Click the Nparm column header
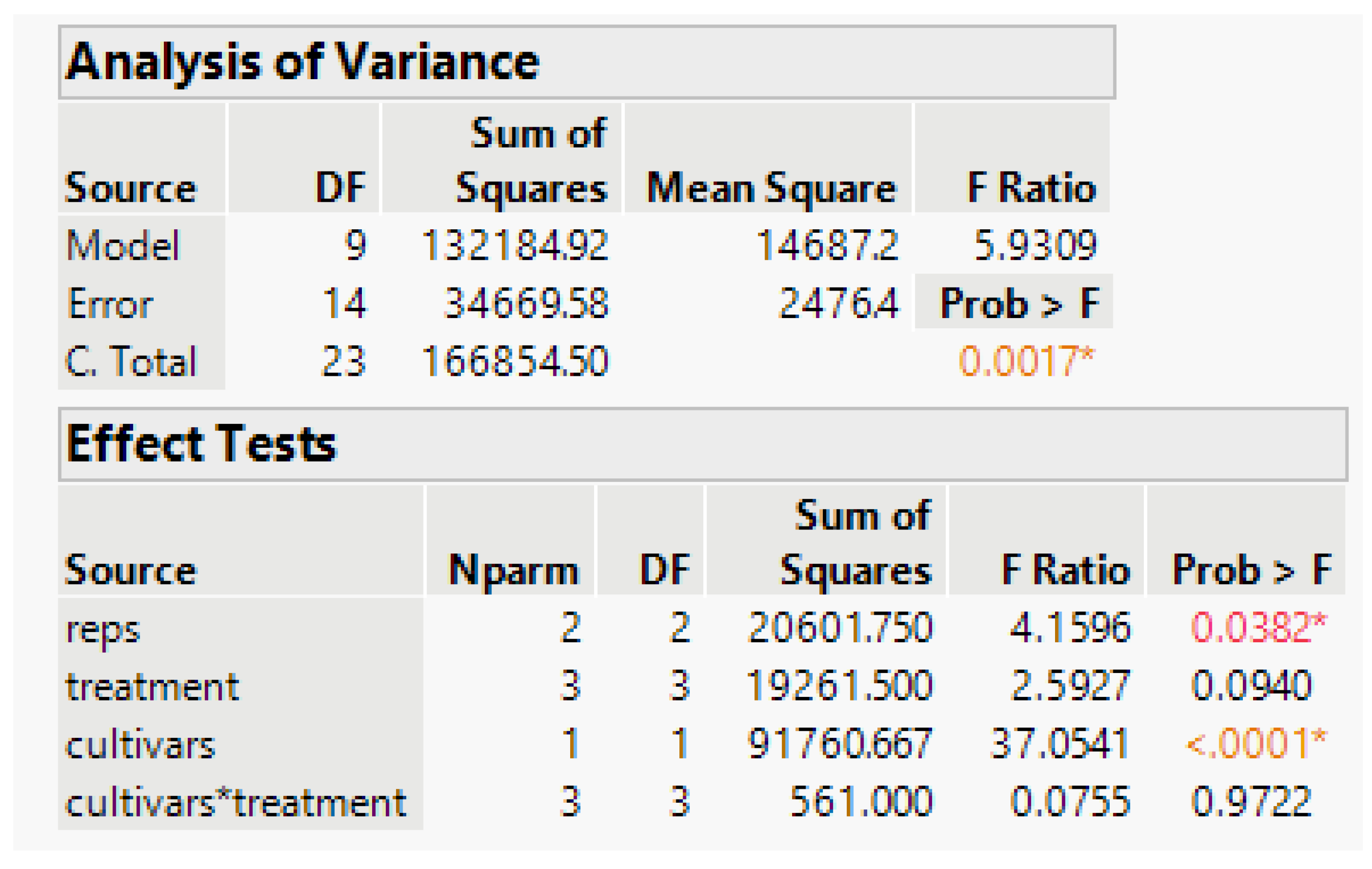 pos(513,569)
